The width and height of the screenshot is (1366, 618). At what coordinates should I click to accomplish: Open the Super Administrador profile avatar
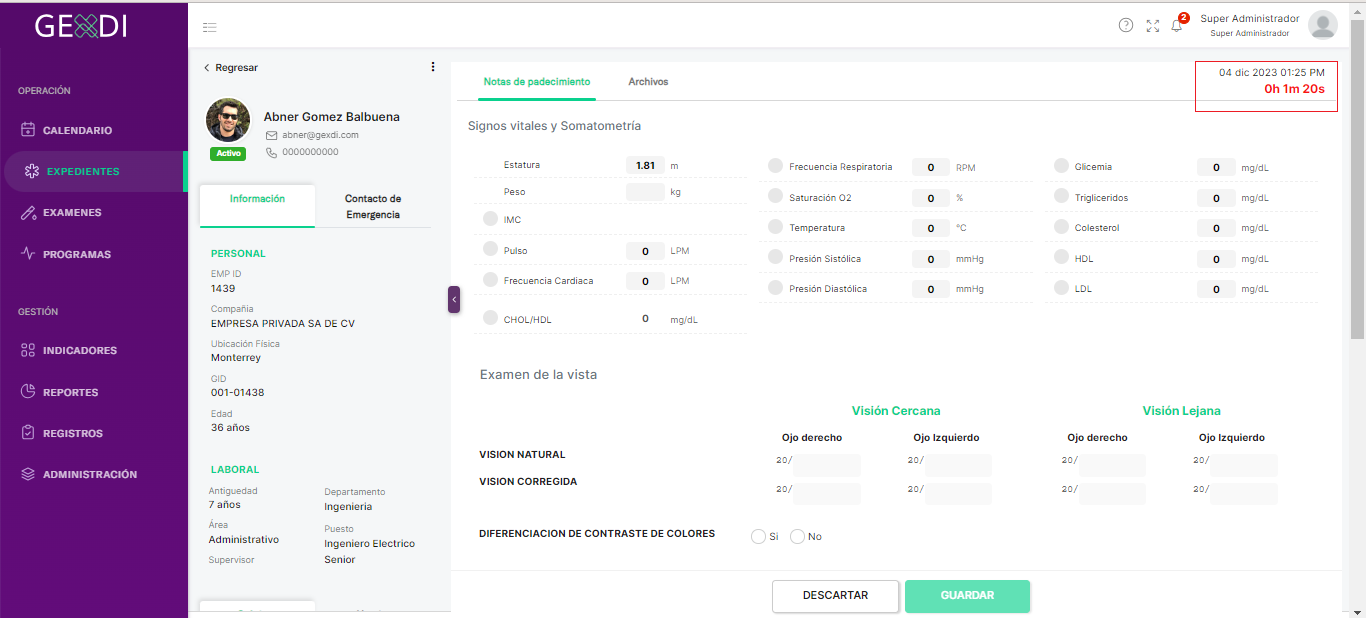click(x=1323, y=25)
